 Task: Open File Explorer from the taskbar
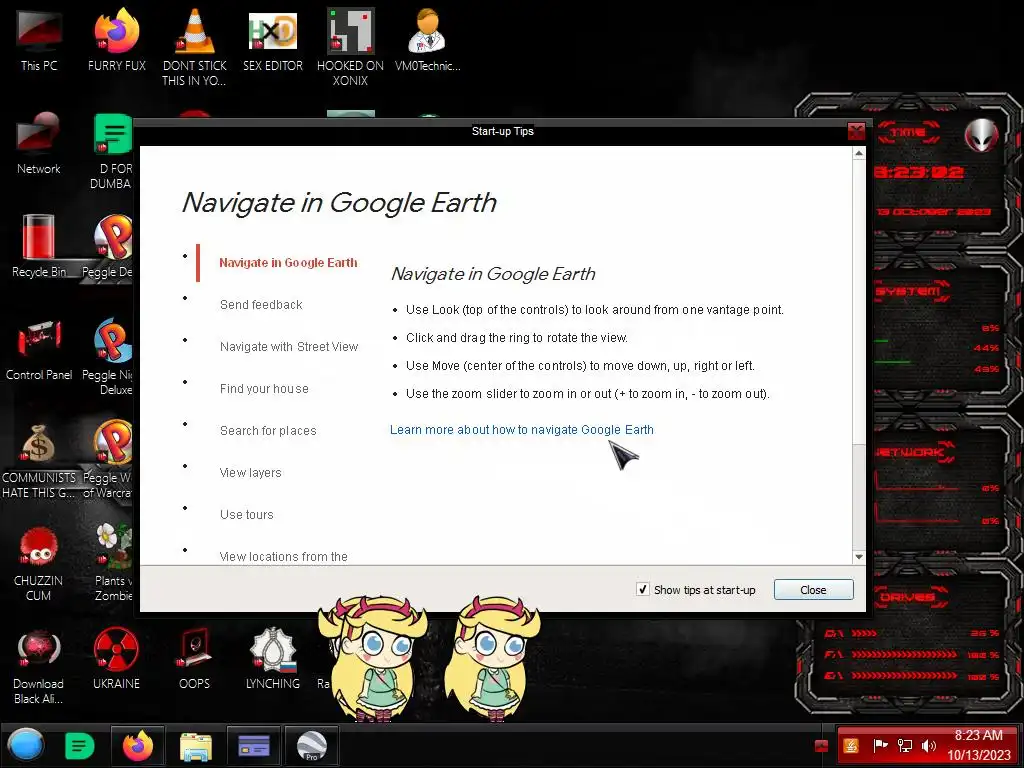point(195,746)
